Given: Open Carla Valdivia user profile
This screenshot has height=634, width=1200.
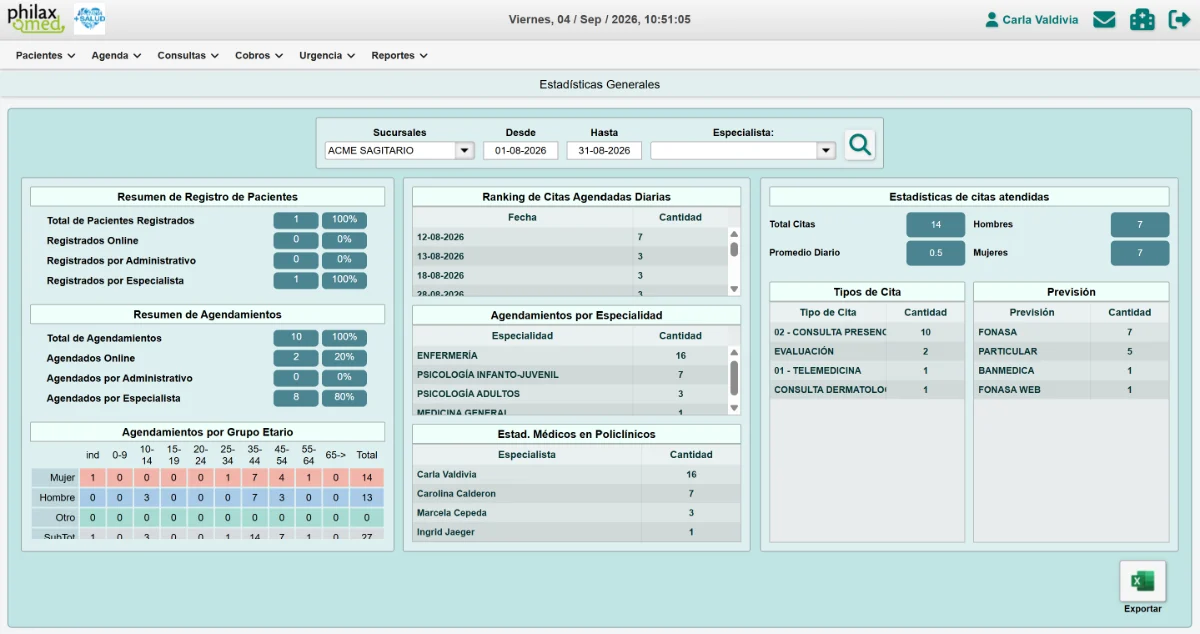Looking at the screenshot, I should [1031, 20].
